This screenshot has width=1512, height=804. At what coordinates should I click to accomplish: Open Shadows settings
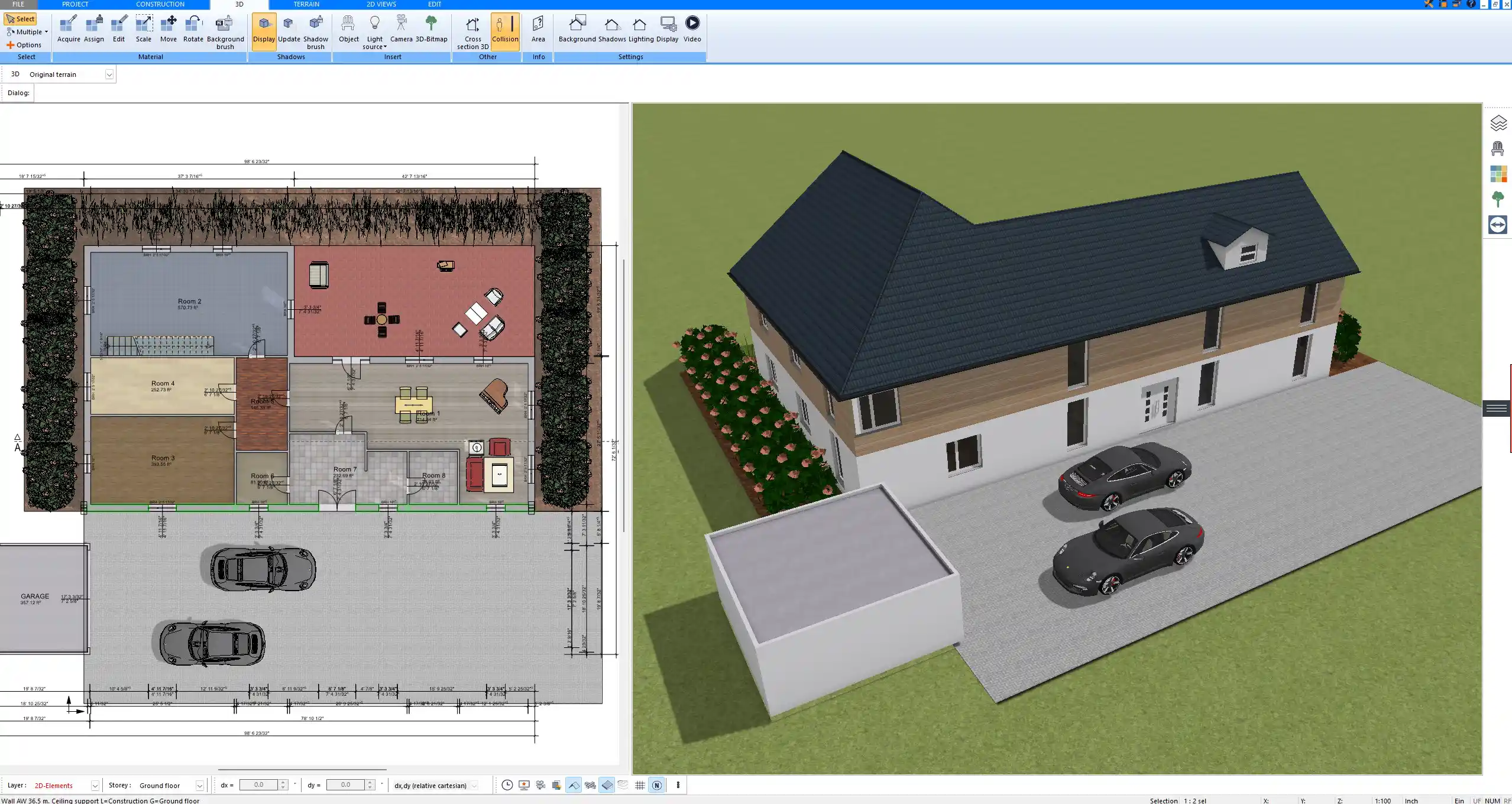pyautogui.click(x=612, y=30)
